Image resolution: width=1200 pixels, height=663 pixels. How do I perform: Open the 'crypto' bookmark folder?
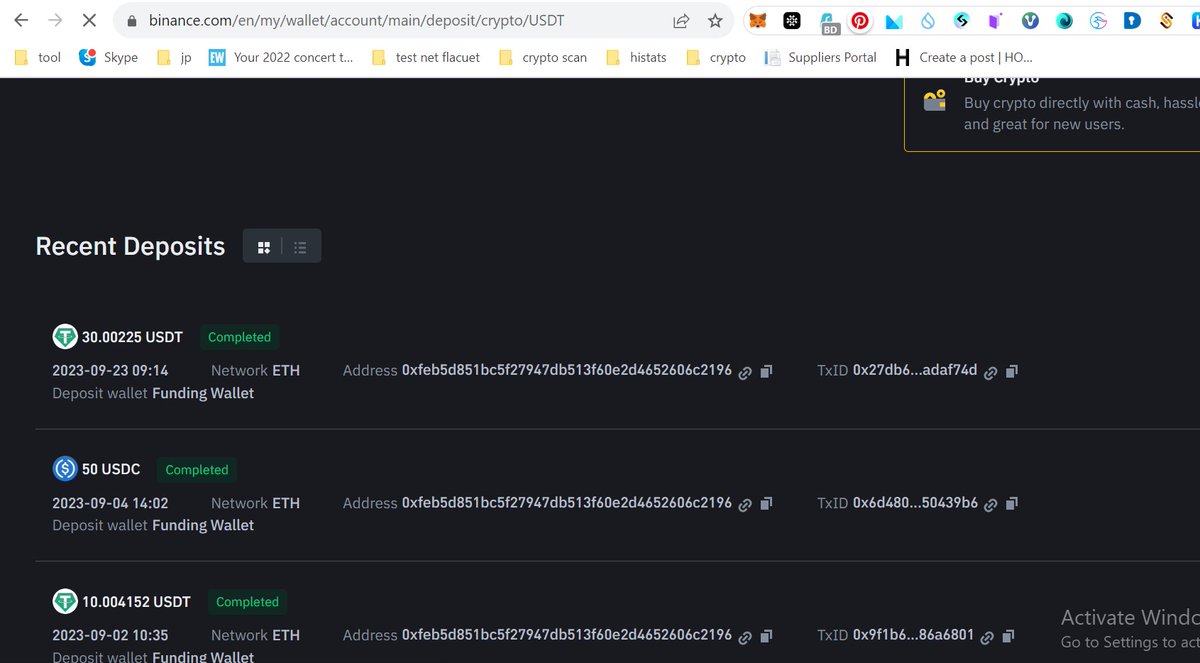click(716, 57)
